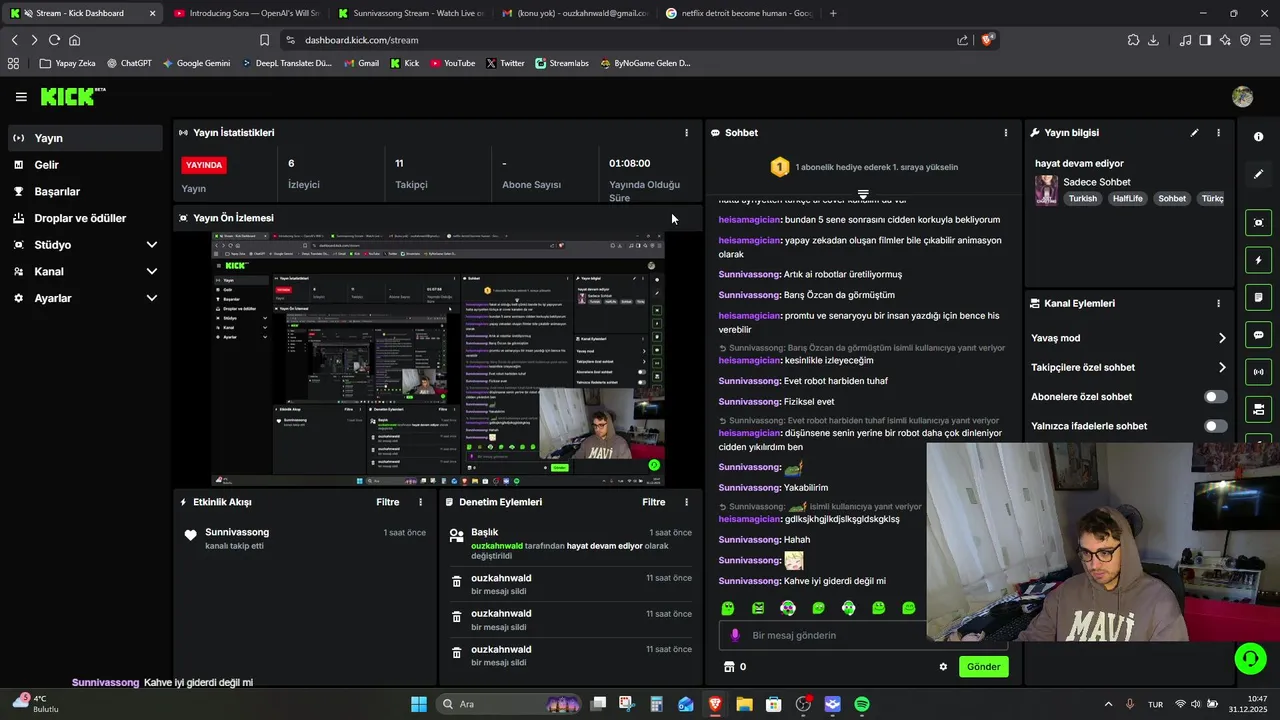Insert the last green smiling emote
The image size is (1280, 720).
909,608
